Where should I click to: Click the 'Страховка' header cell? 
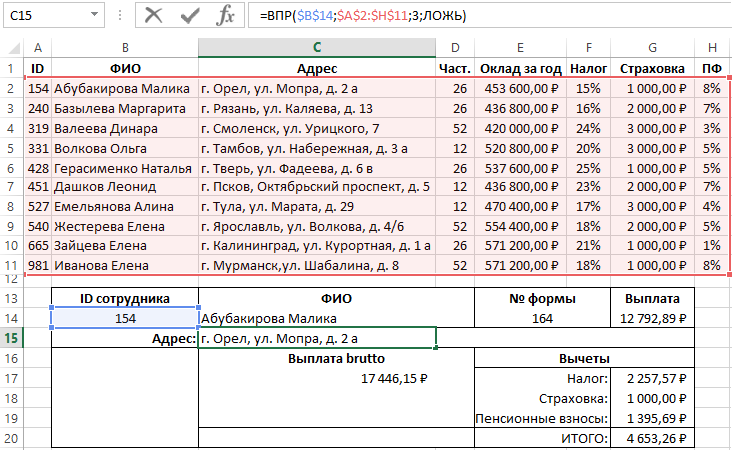coord(653,69)
